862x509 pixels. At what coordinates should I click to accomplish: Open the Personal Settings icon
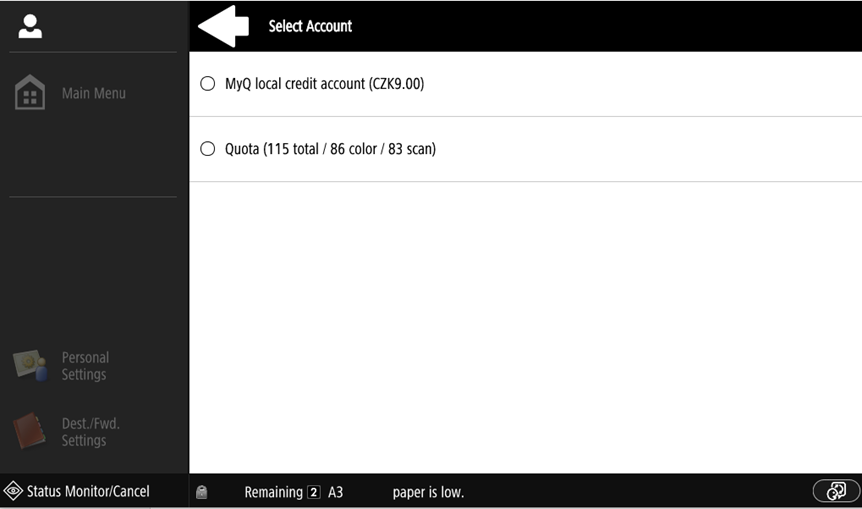click(30, 366)
